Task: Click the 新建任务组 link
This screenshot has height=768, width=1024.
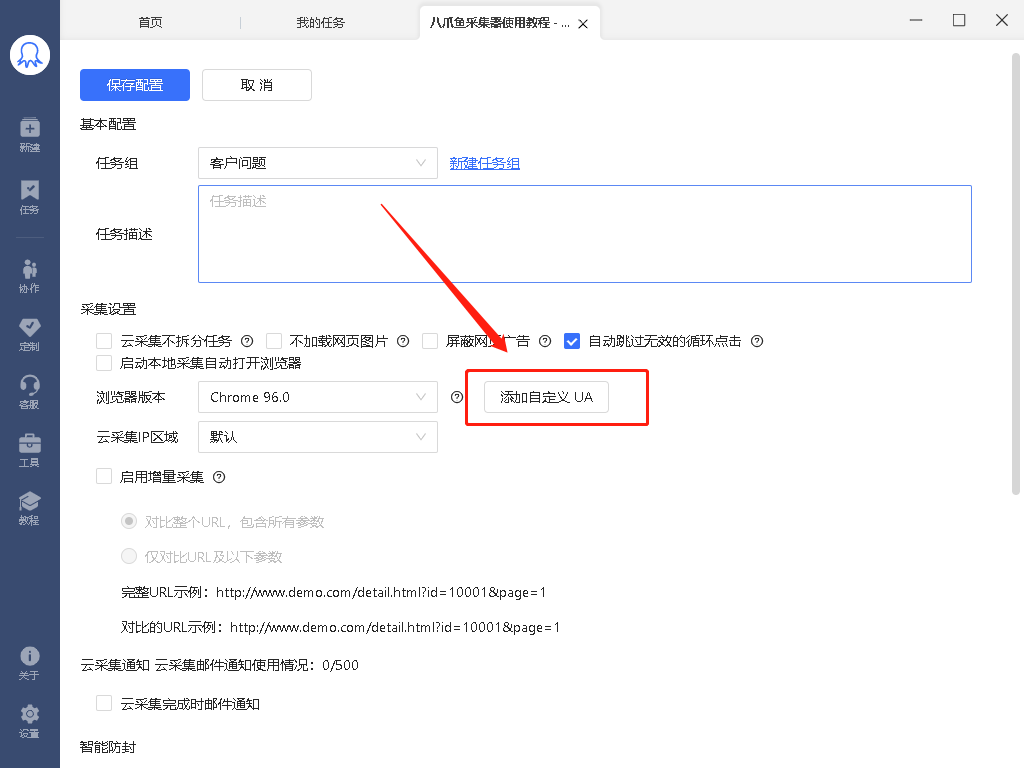Action: pyautogui.click(x=485, y=163)
